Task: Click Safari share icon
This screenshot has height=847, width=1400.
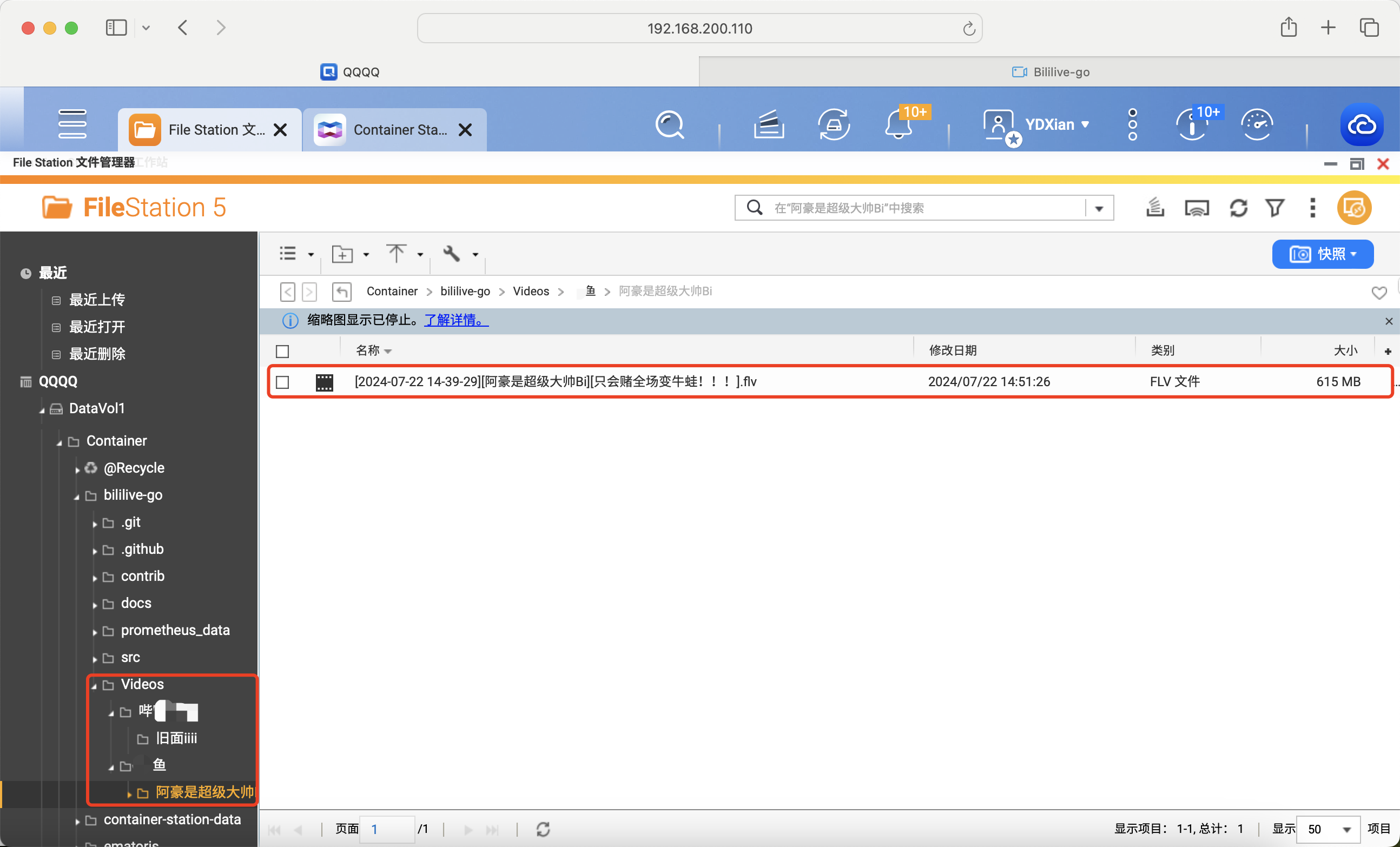Action: pos(1289,27)
